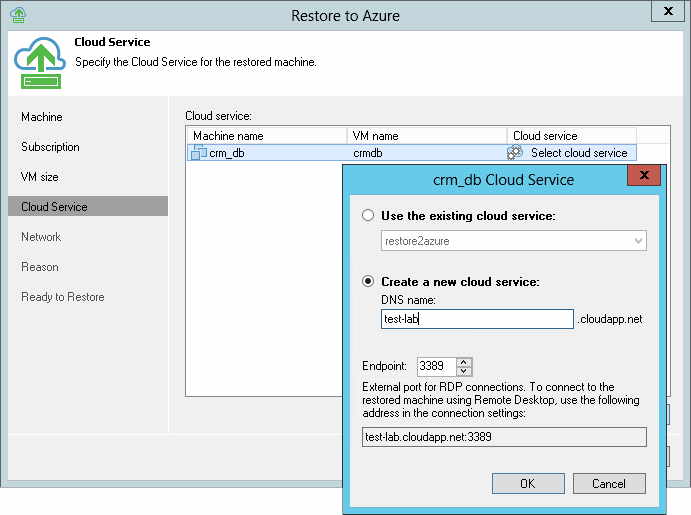Click the 'DNS name:' label
The height and width of the screenshot is (515, 691).
[x=408, y=300]
